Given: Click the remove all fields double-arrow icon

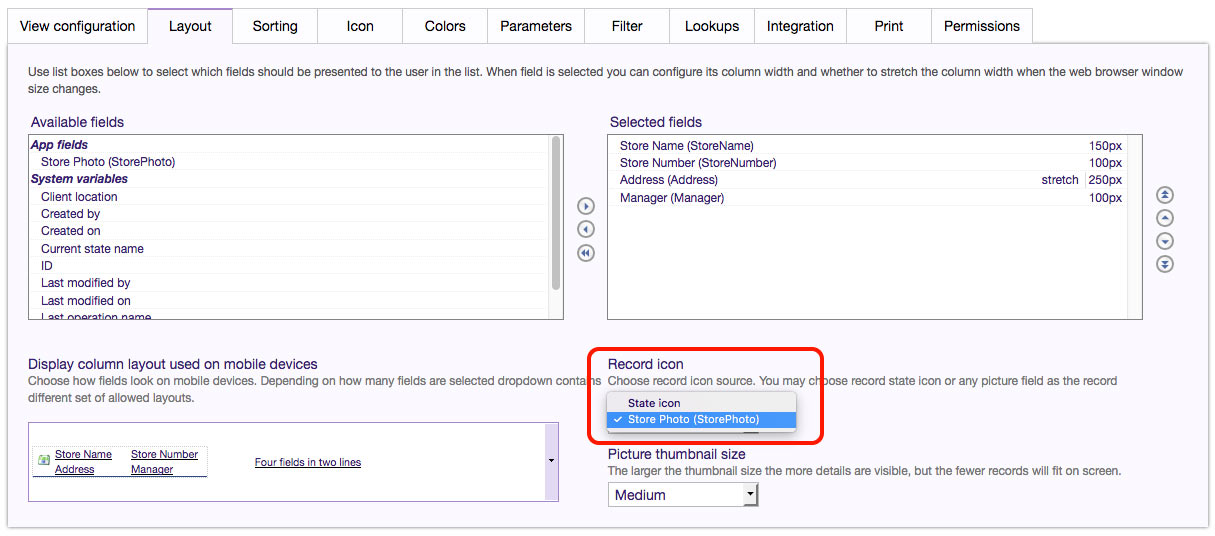Looking at the screenshot, I should [586, 253].
